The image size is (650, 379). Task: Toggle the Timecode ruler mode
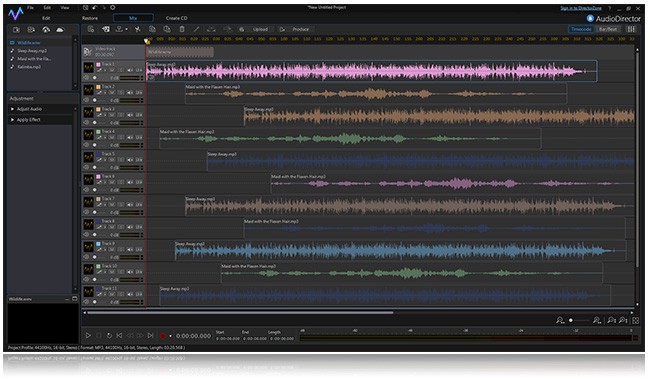pos(581,29)
